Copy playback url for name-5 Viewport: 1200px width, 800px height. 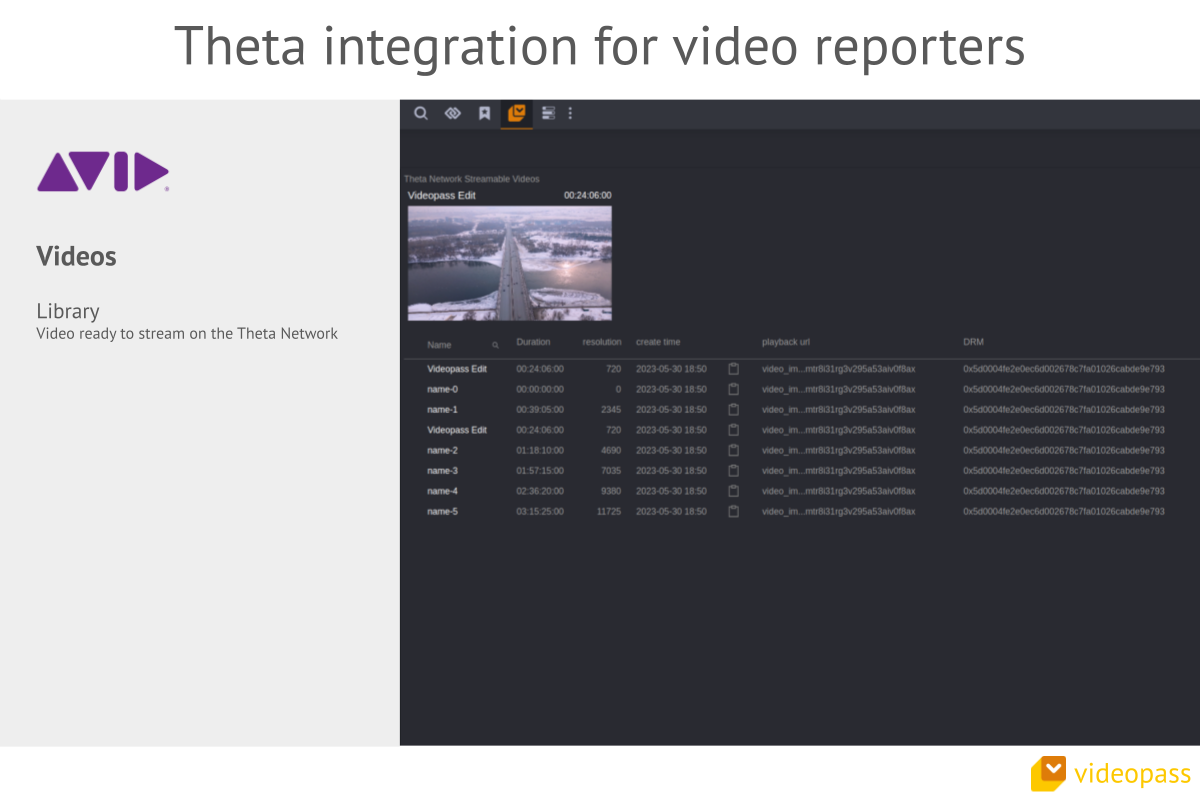click(x=733, y=511)
